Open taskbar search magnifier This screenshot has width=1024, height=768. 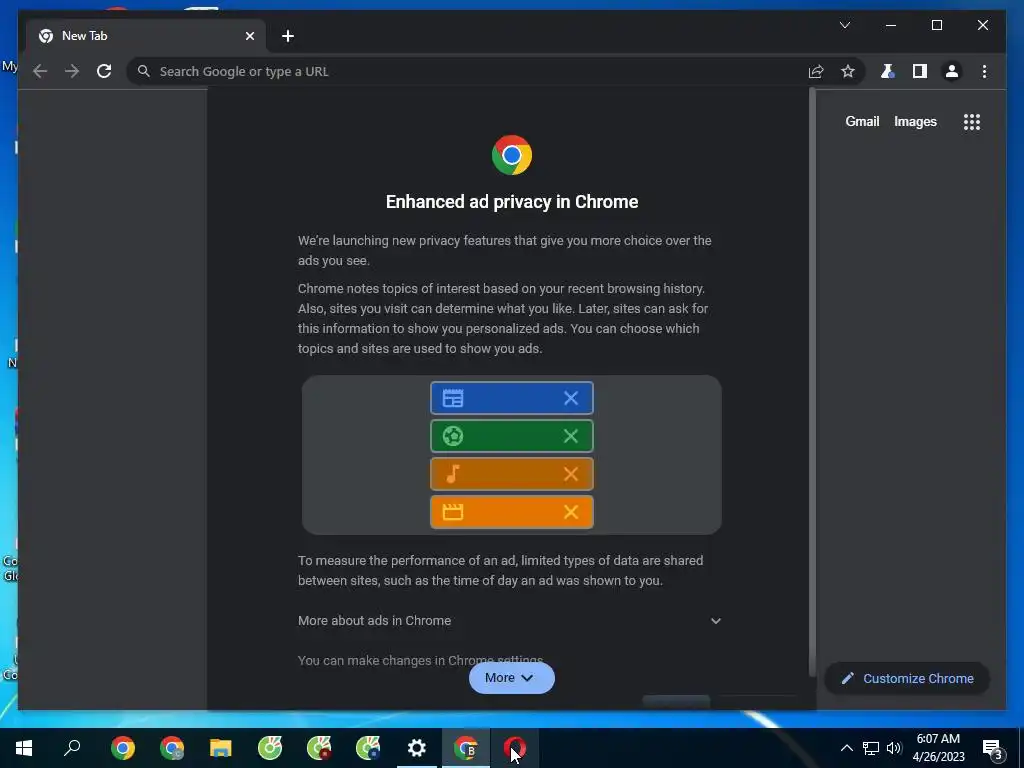coord(72,748)
